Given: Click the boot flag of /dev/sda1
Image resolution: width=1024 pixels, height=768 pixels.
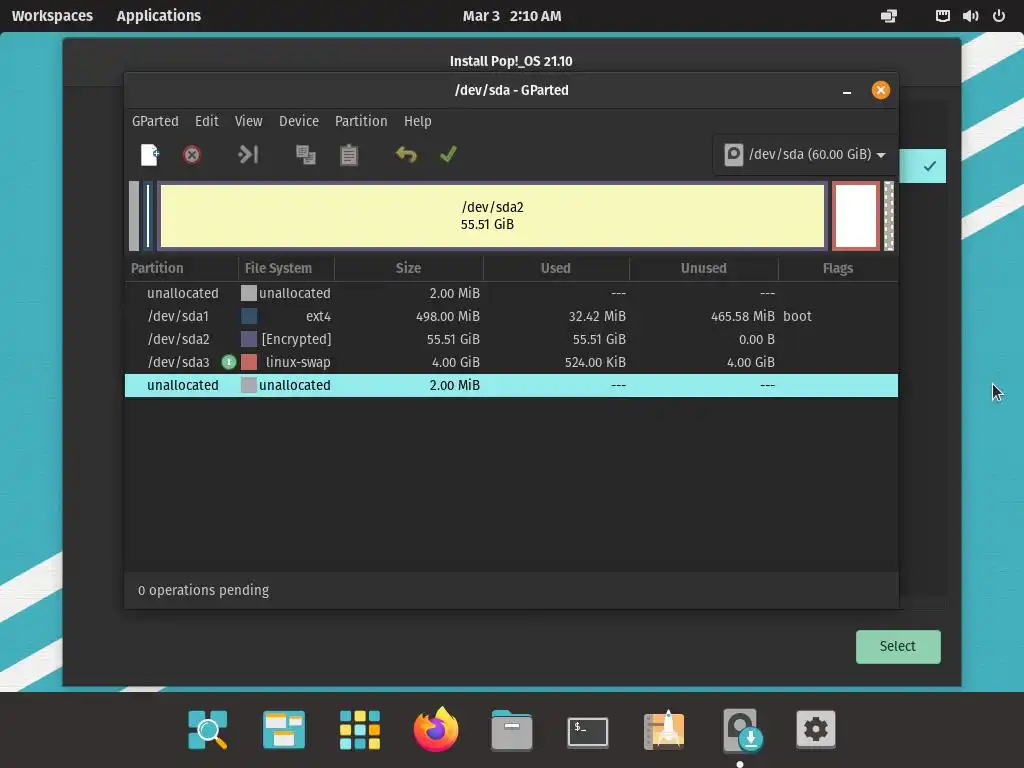Looking at the screenshot, I should [797, 316].
